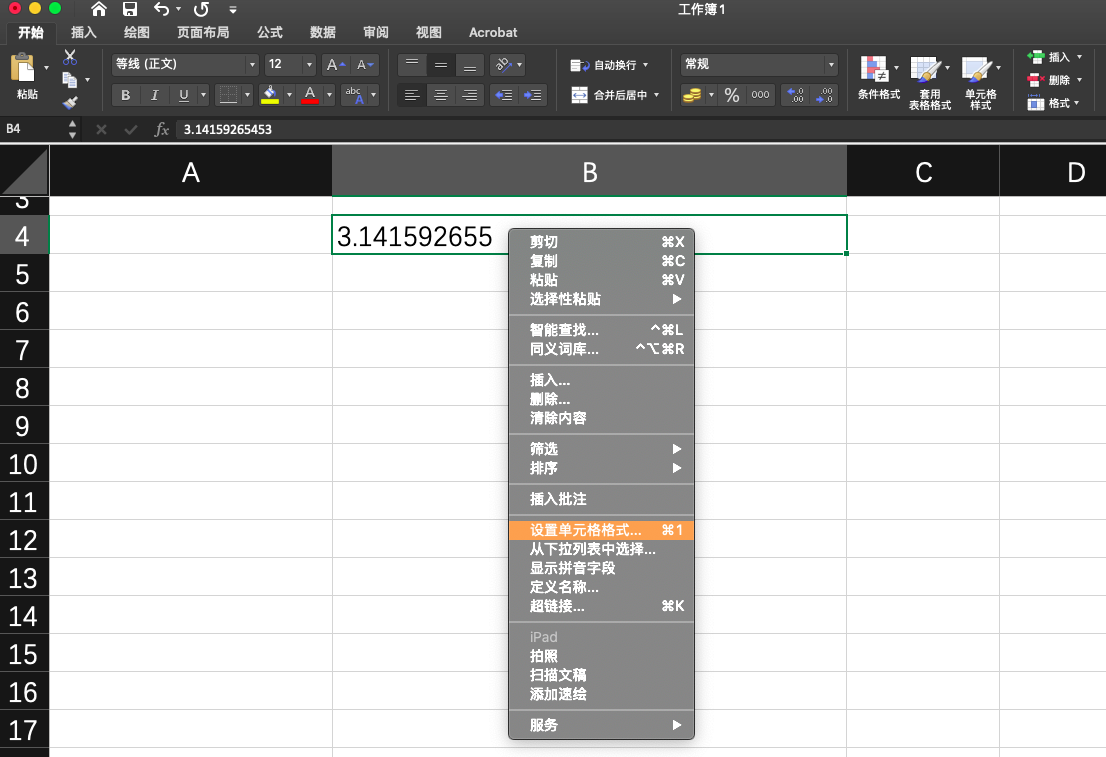Switch to the 数据 ribbon tab
This screenshot has height=757, width=1106.
tap(322, 31)
